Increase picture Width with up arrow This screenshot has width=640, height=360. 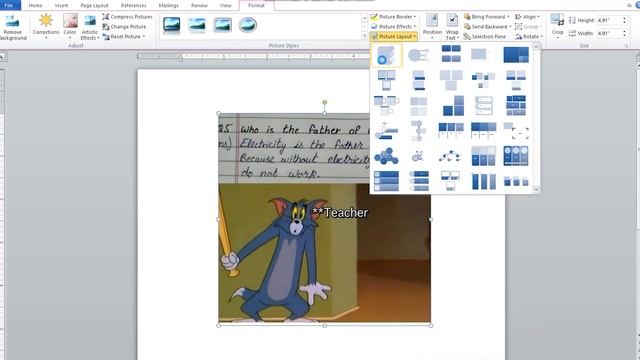[624, 31]
